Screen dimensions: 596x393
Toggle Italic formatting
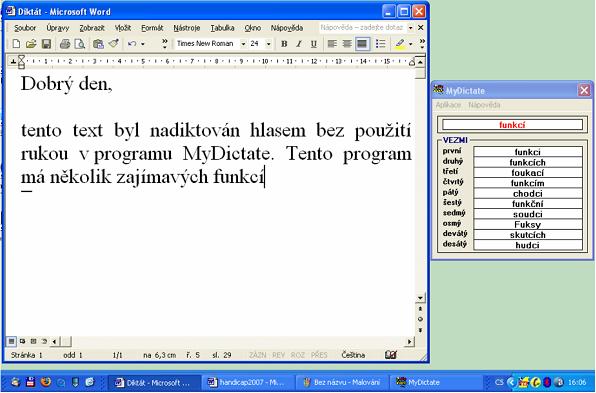click(299, 44)
